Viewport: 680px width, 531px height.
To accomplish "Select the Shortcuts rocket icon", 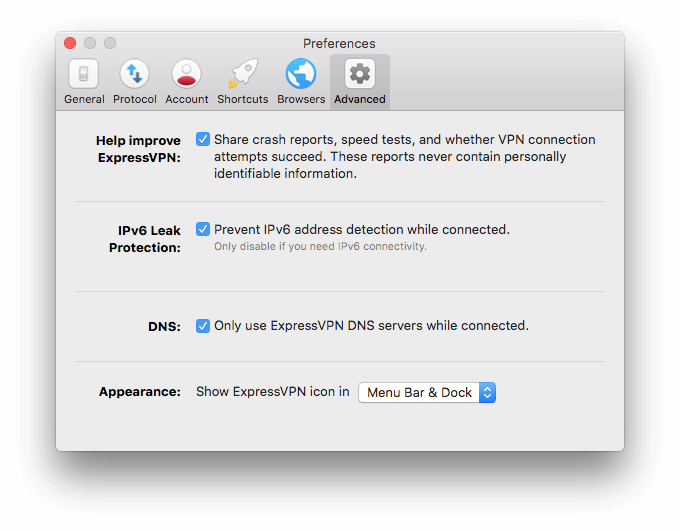I will [x=243, y=74].
